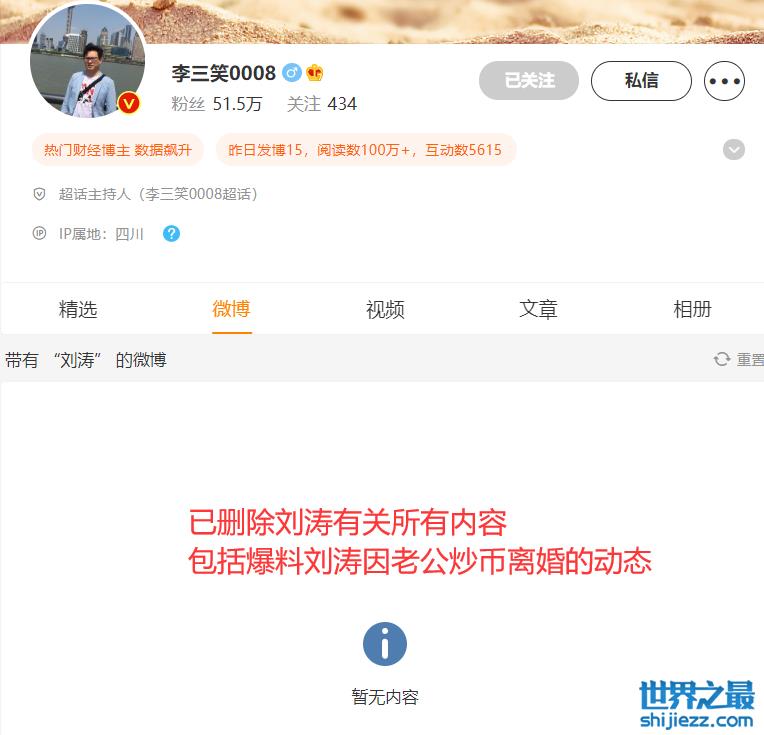Screen dimensions: 764x735
Task: Click the red V verification badge on avatar
Action: tap(129, 103)
